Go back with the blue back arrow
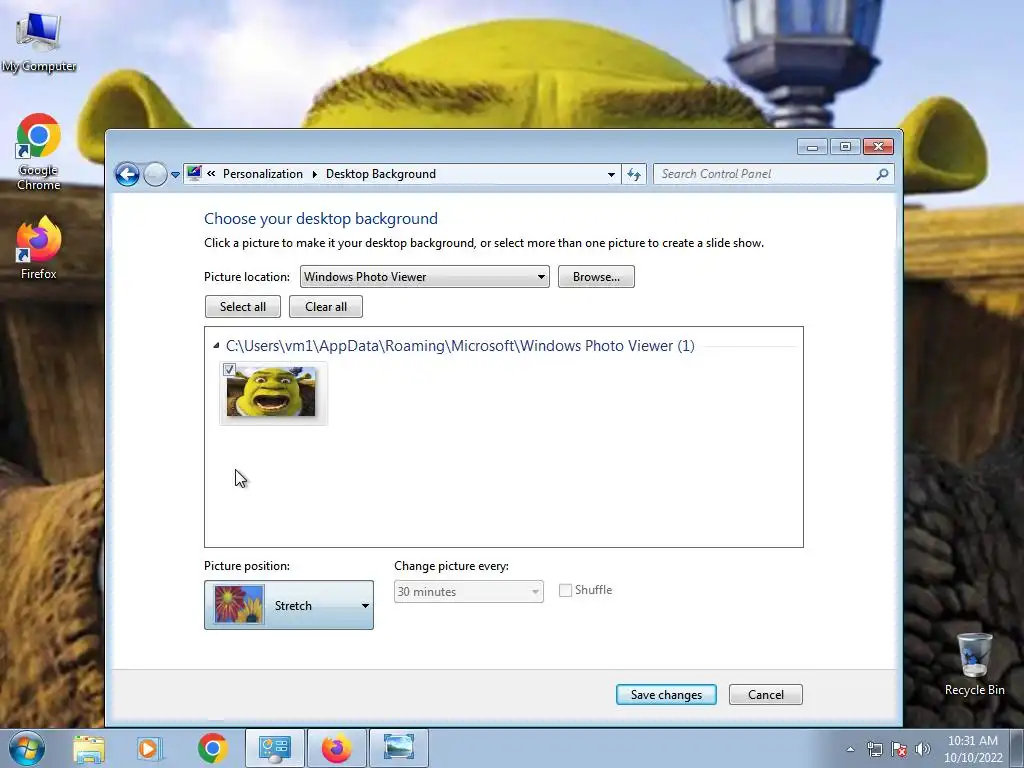 (127, 174)
